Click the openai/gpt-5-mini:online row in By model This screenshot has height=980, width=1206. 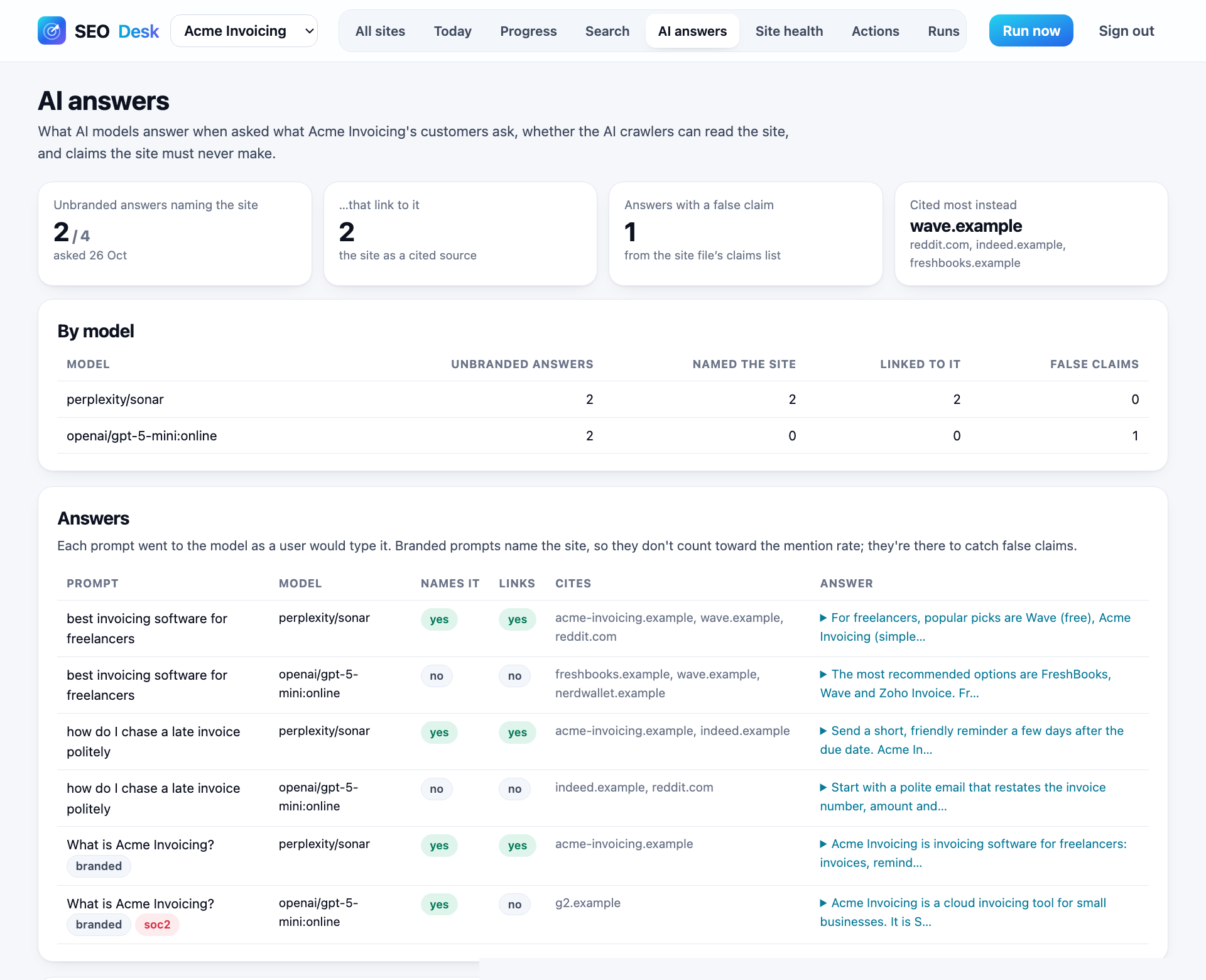(602, 436)
